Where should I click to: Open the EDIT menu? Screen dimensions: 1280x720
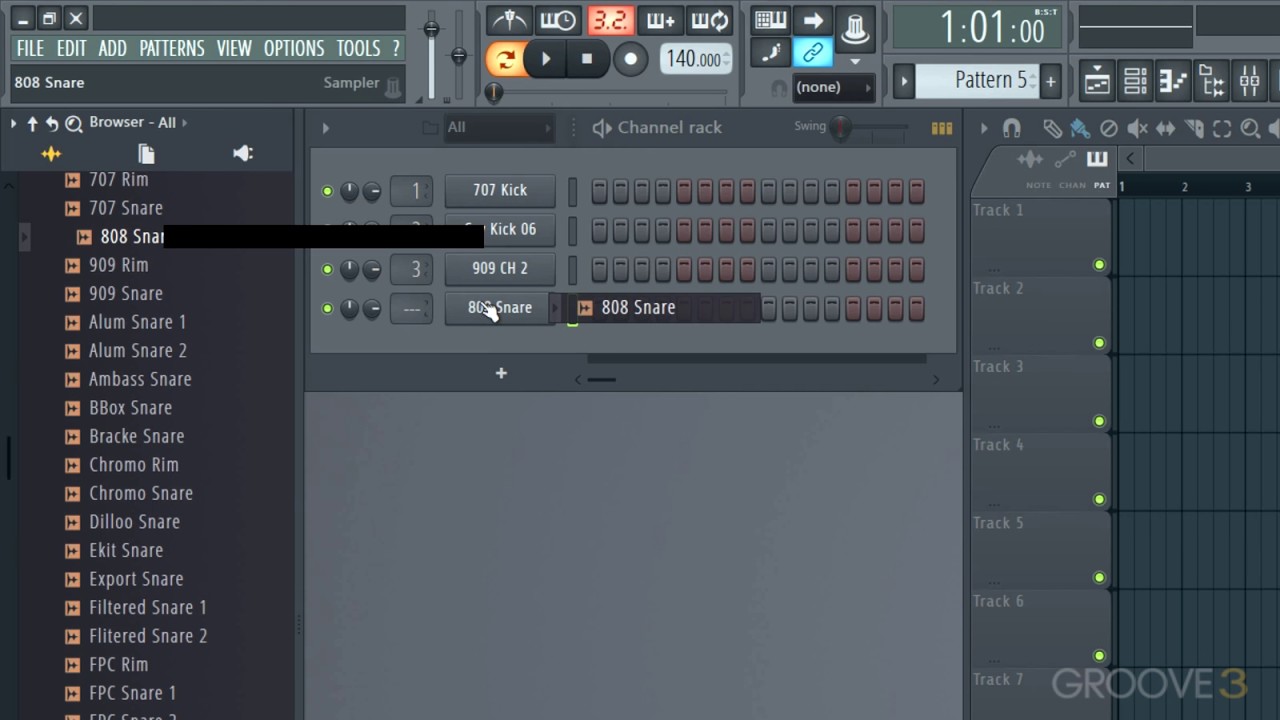[71, 48]
